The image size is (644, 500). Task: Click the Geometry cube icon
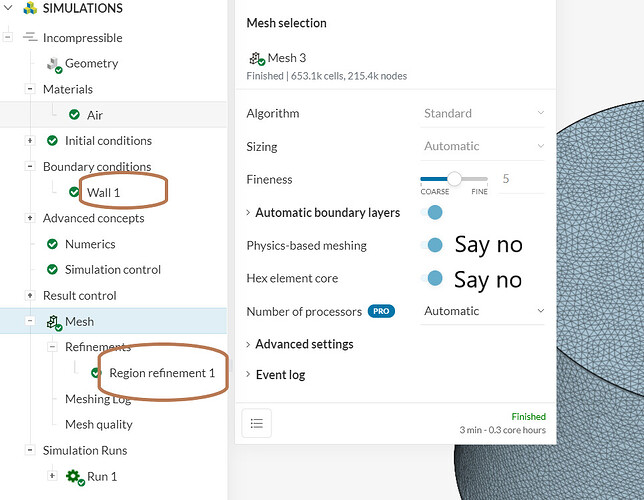point(54,64)
